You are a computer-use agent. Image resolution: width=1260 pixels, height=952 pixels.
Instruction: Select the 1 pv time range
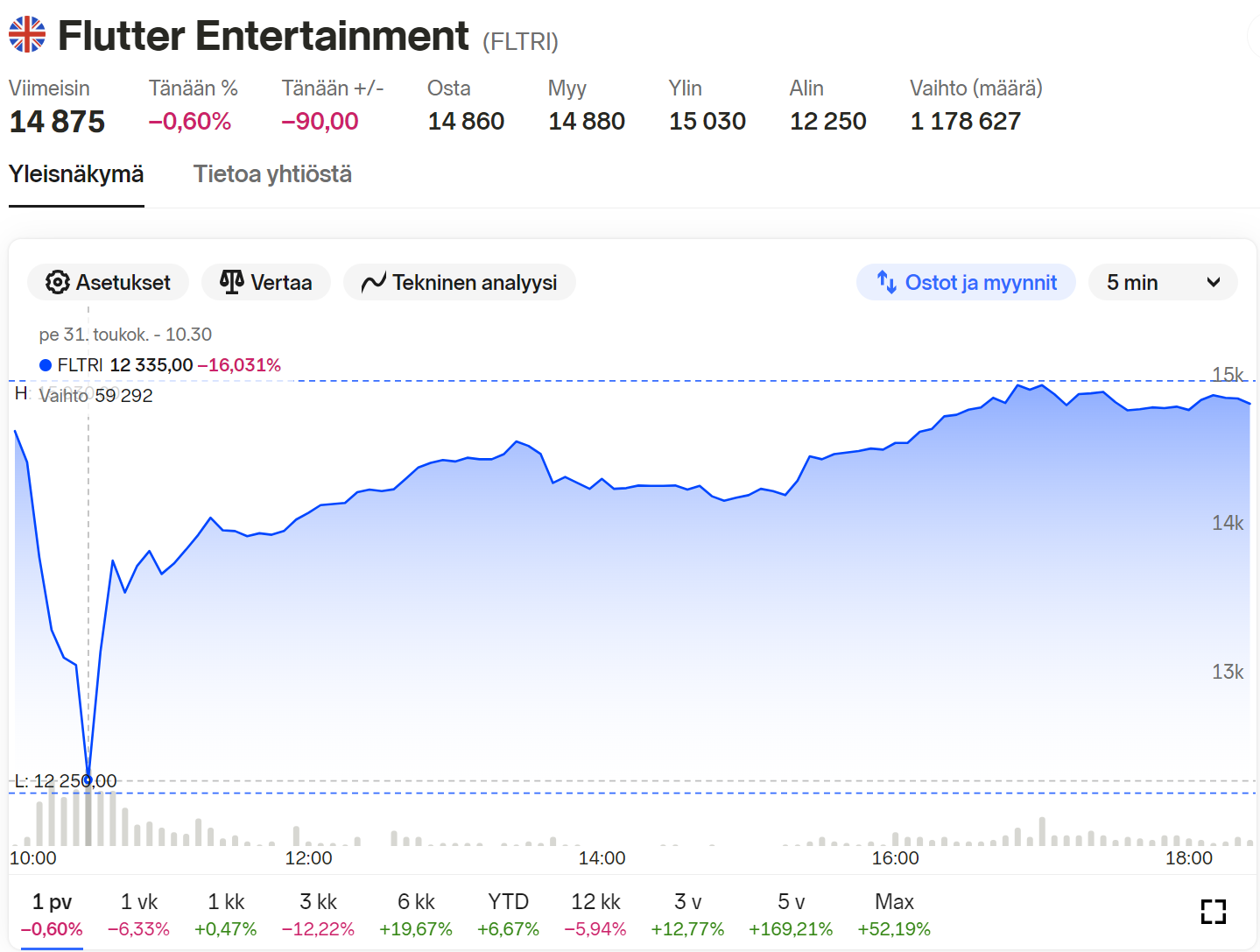pos(52,913)
